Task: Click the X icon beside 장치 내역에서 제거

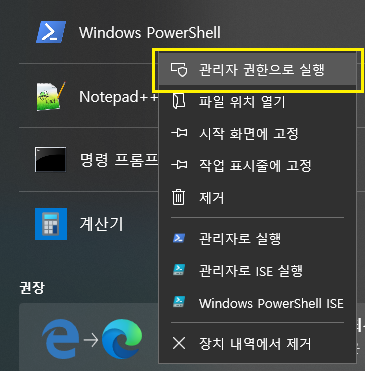Action: (x=179, y=343)
